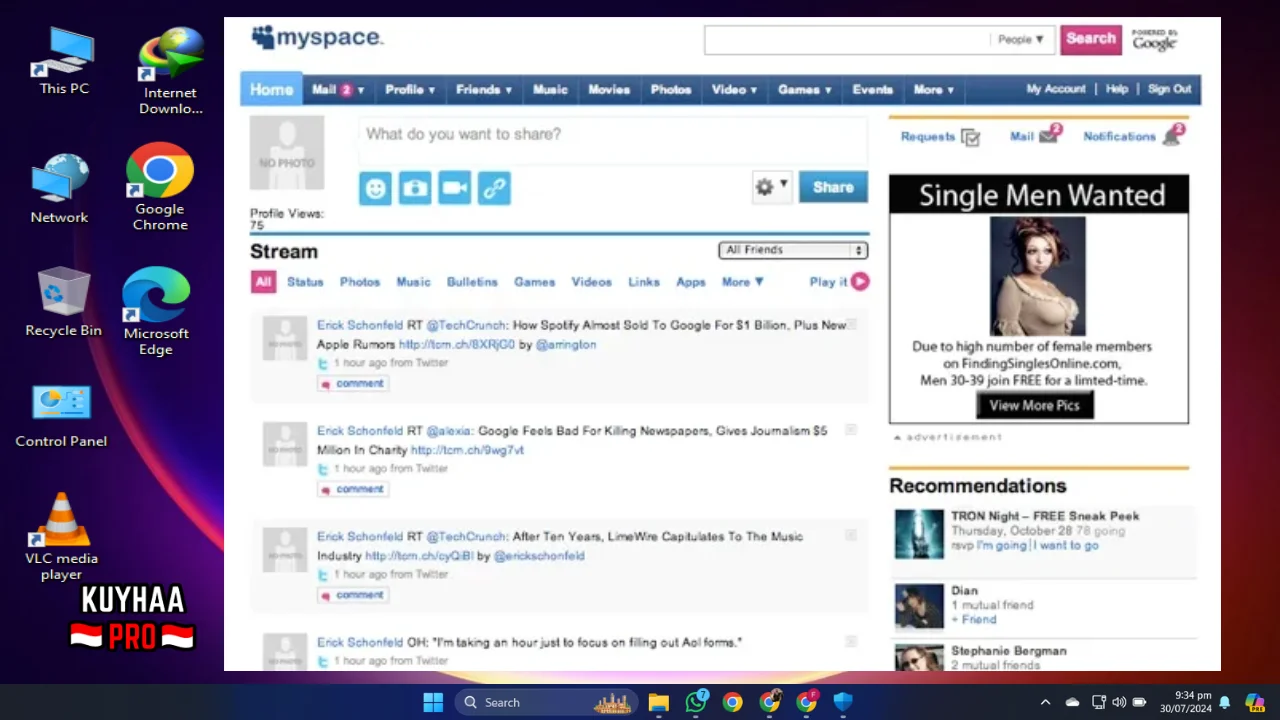
Task: Open the My Account link
Action: (x=1056, y=89)
